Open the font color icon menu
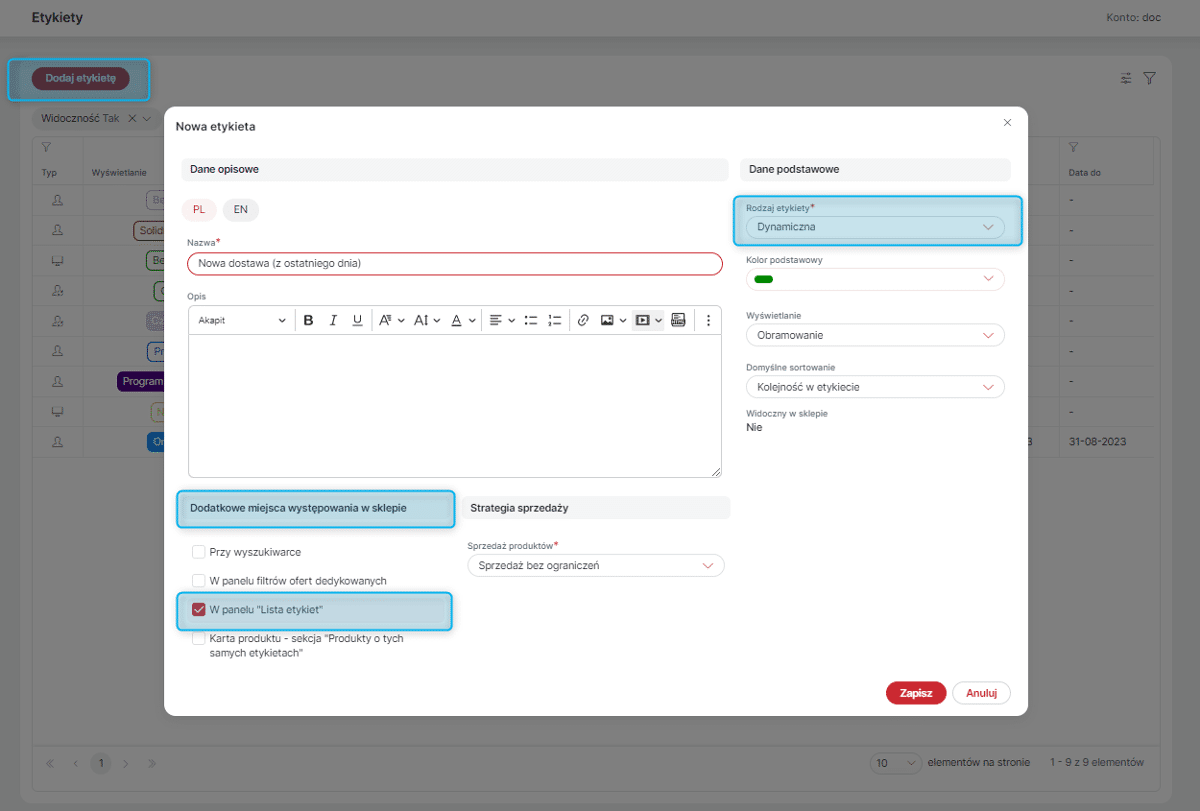This screenshot has height=811, width=1200. (x=461, y=320)
